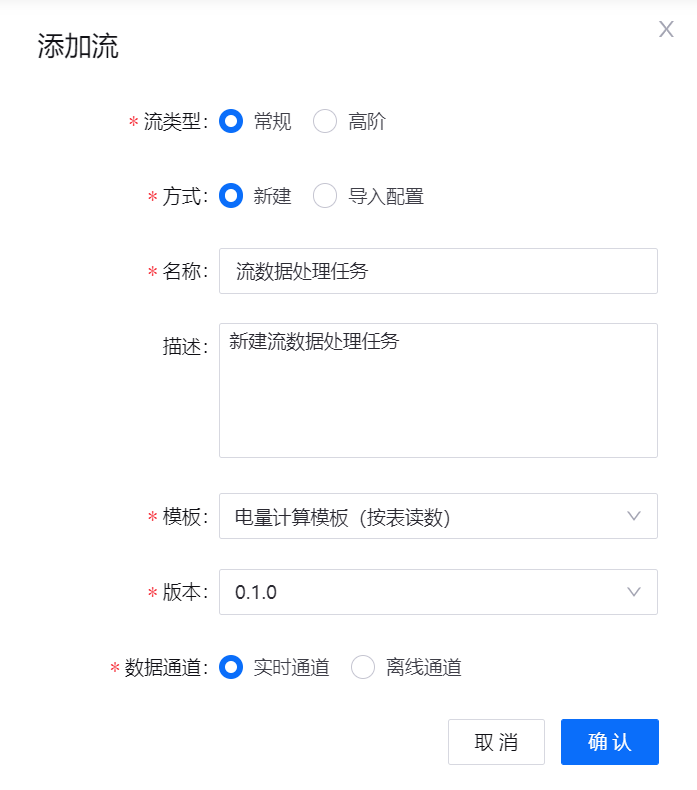The height and width of the screenshot is (790, 697).
Task: Click the 流类型 field label
Action: [174, 122]
